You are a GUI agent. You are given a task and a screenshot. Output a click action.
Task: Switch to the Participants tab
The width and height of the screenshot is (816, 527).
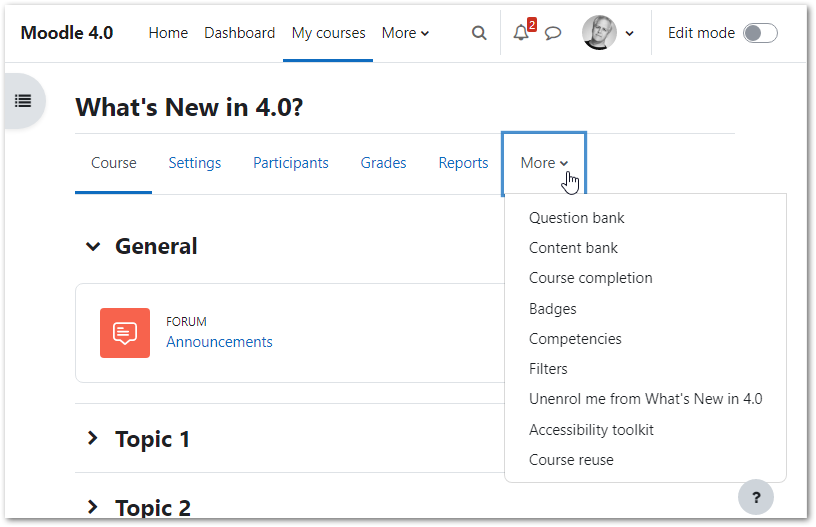coord(291,163)
